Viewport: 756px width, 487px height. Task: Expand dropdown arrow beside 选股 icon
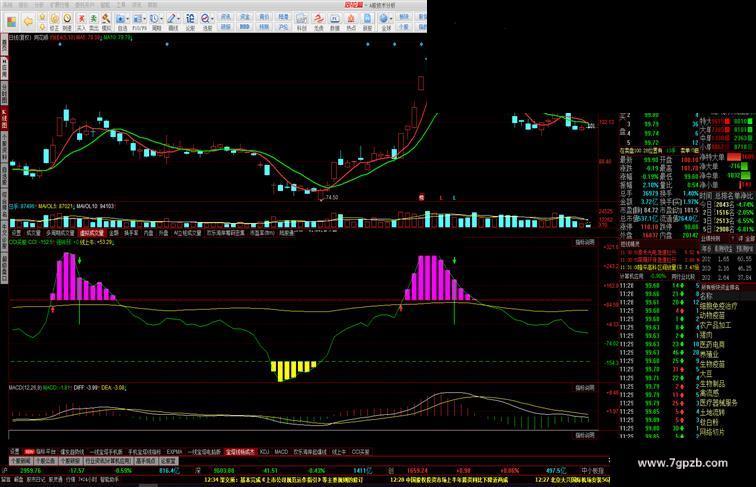tap(213, 19)
